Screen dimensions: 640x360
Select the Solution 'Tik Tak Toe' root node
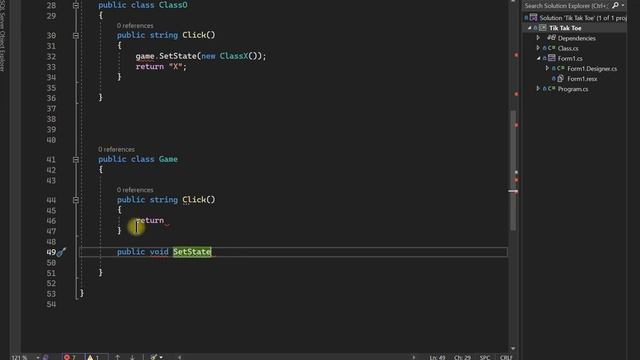583,18
